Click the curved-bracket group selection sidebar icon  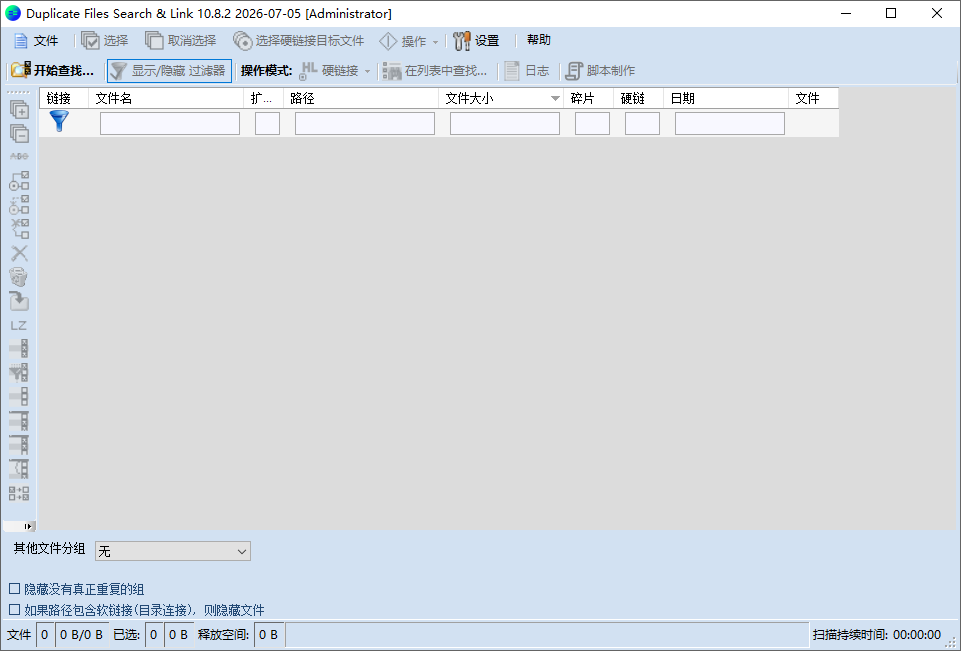[x=19, y=468]
